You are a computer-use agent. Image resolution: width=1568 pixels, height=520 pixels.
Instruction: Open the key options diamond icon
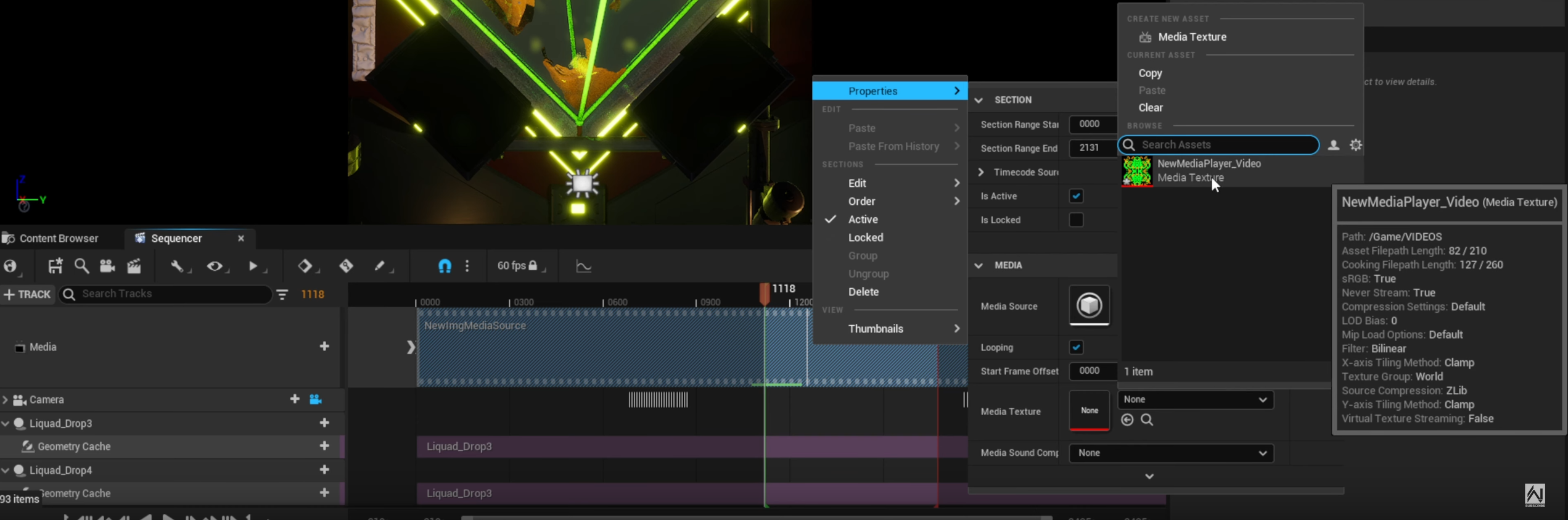[305, 266]
